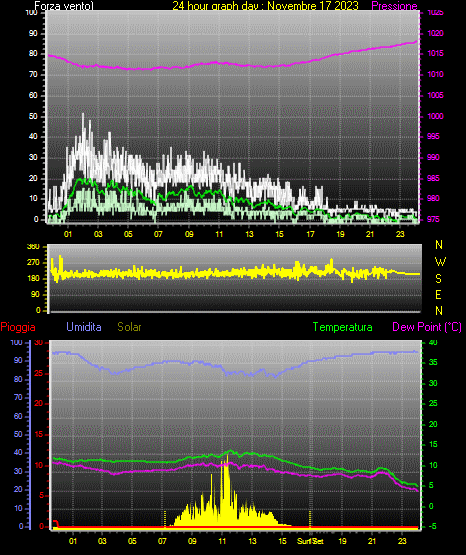
Task: Click hour label 09 on bottom chart
Action: click(x=192, y=541)
